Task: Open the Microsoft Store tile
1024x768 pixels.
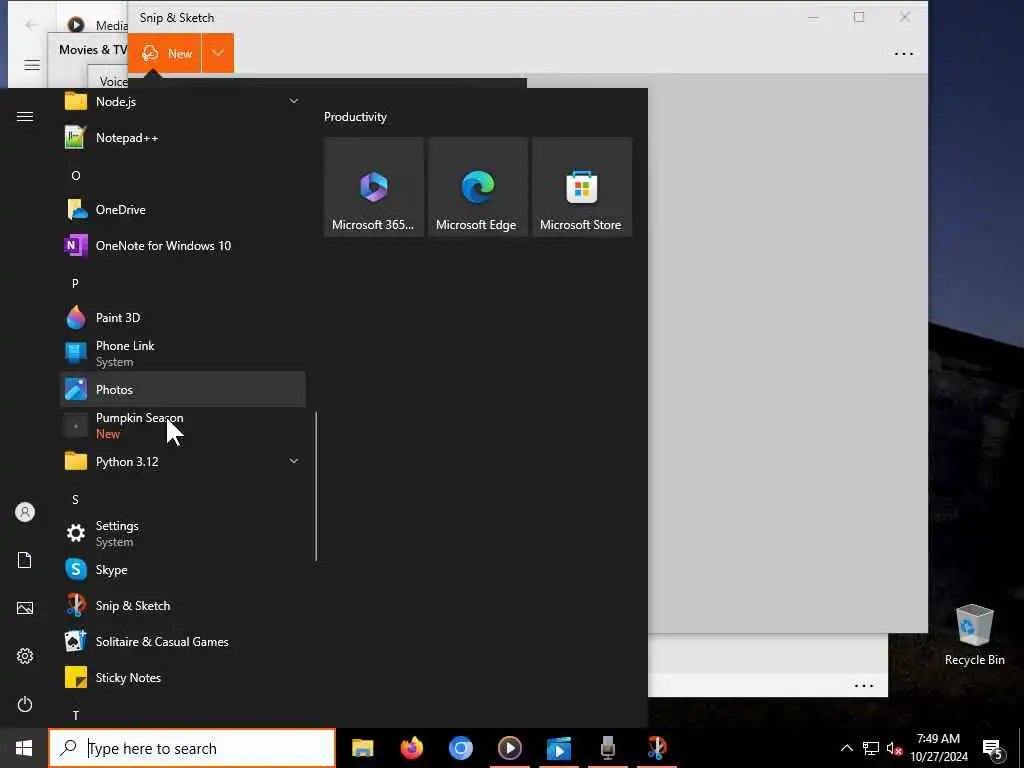Action: 581,187
